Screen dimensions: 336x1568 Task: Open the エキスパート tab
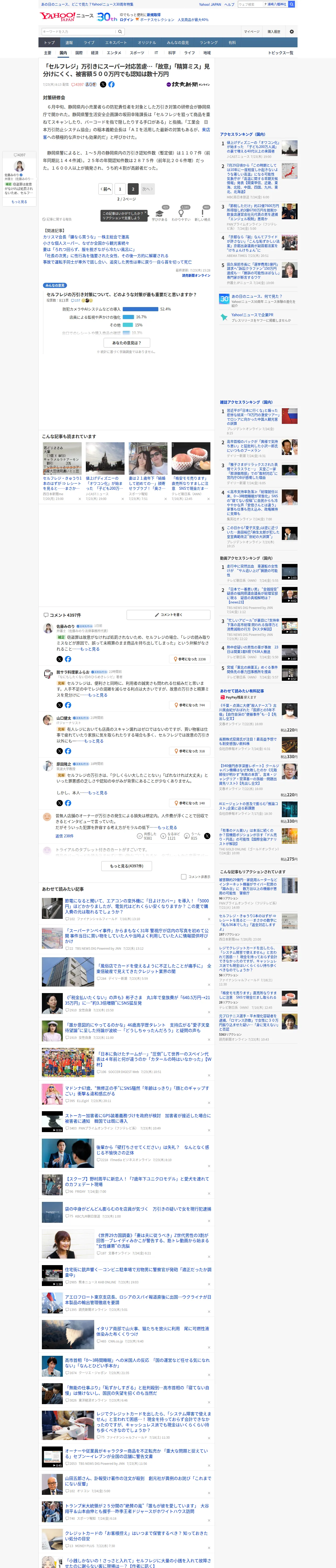pos(116,43)
